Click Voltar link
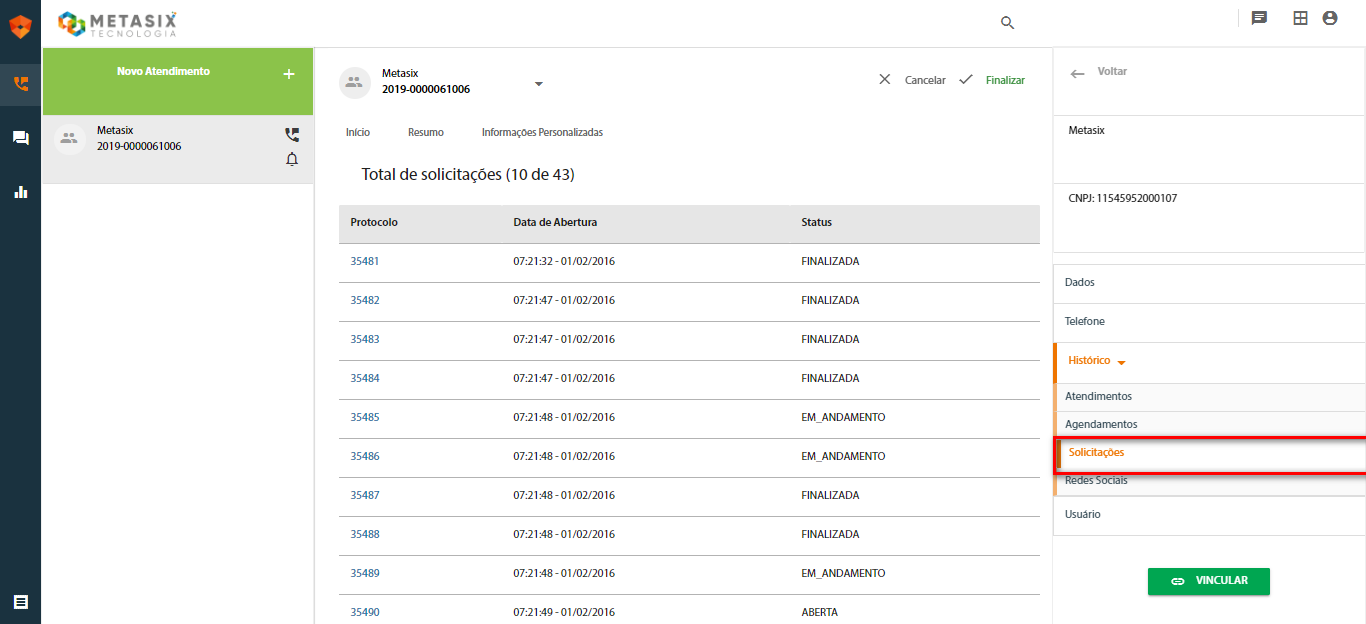 (1112, 72)
